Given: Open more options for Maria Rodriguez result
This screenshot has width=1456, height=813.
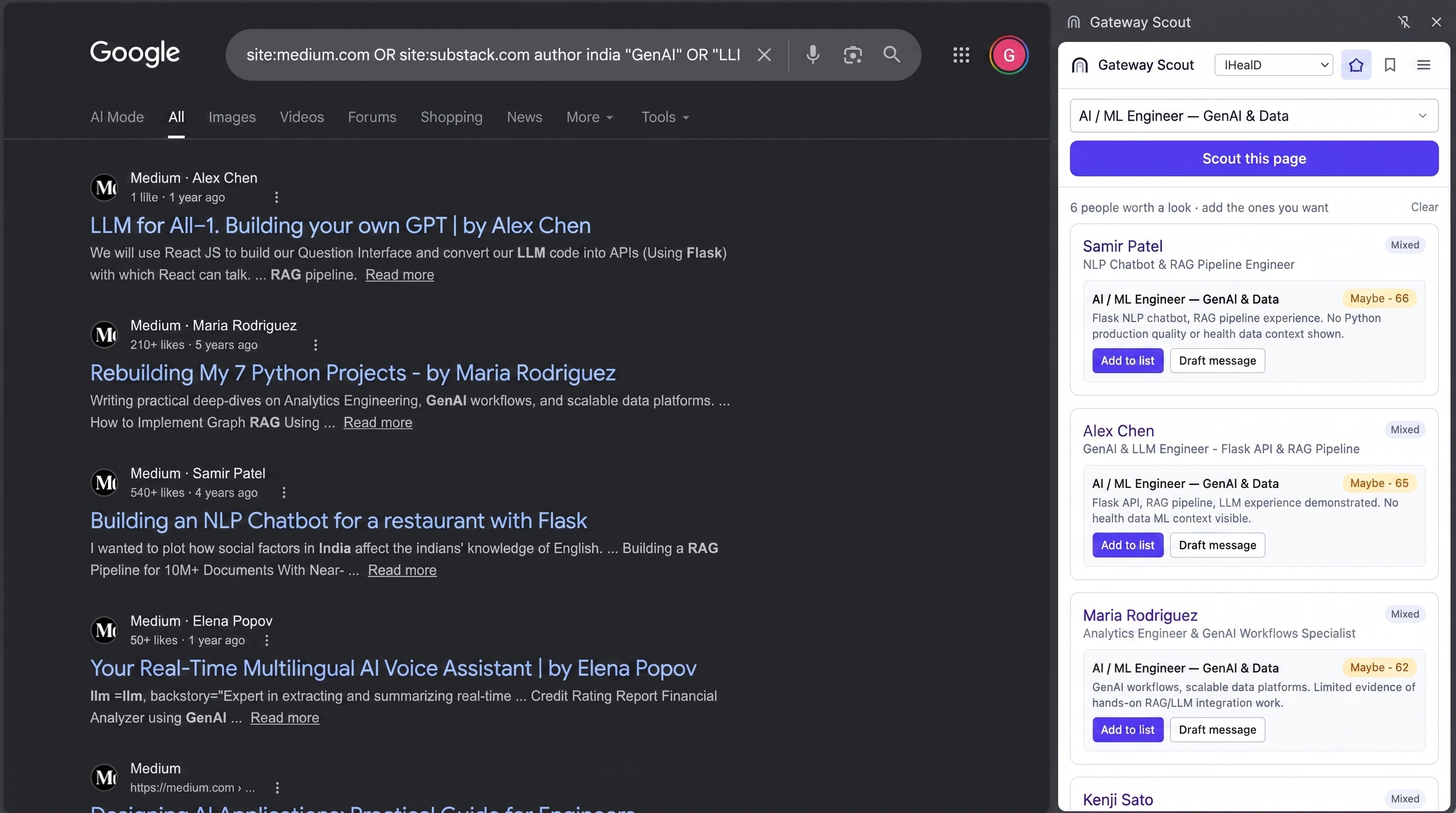Looking at the screenshot, I should click(315, 345).
